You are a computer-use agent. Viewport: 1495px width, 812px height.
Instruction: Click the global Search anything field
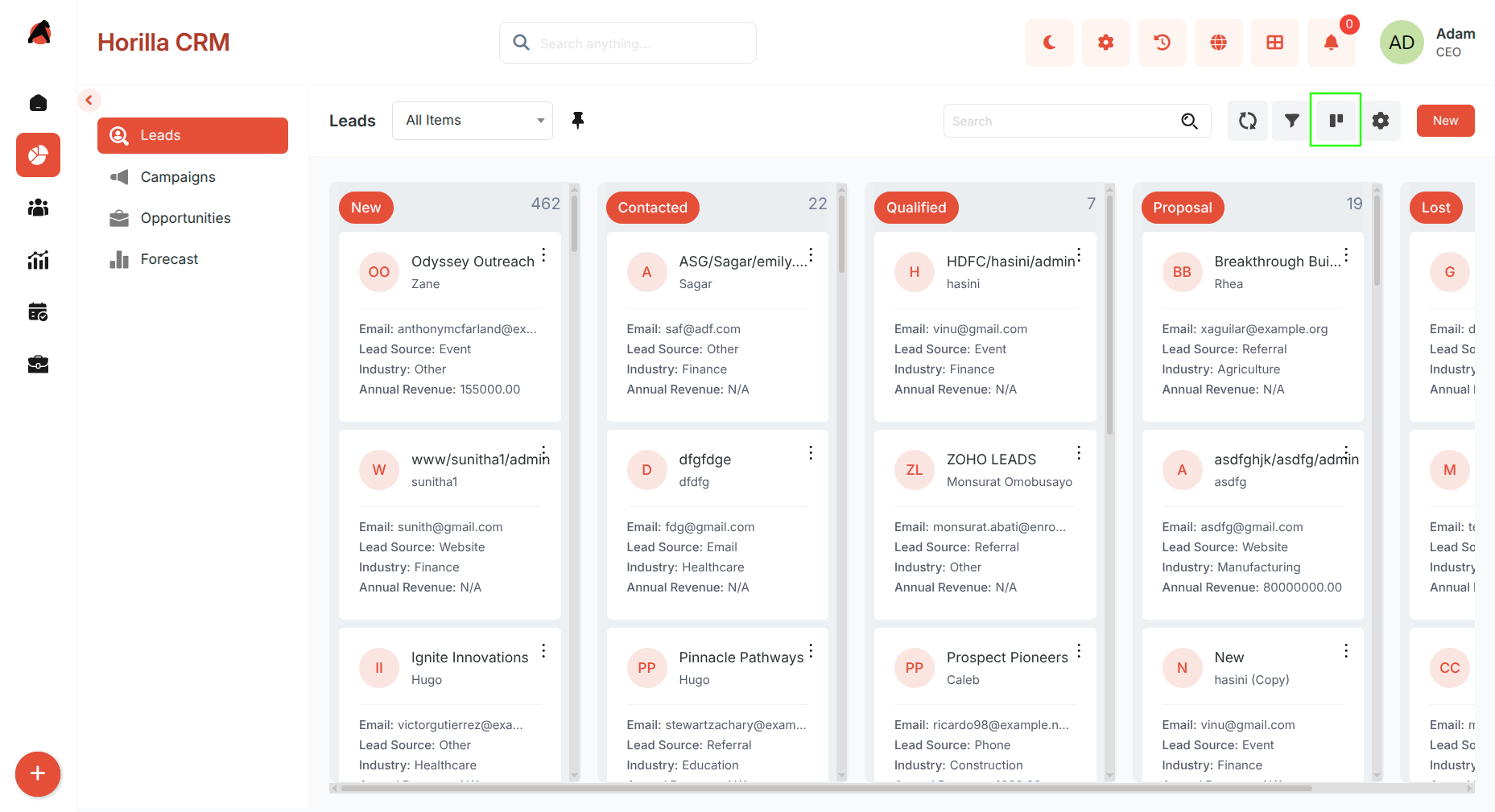coord(628,43)
